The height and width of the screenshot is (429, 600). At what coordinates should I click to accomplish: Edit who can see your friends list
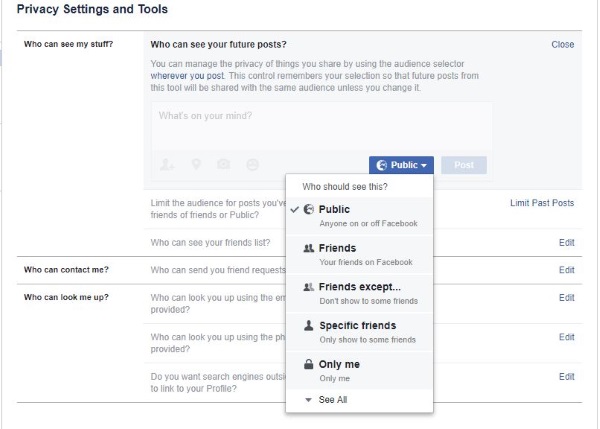tap(567, 242)
